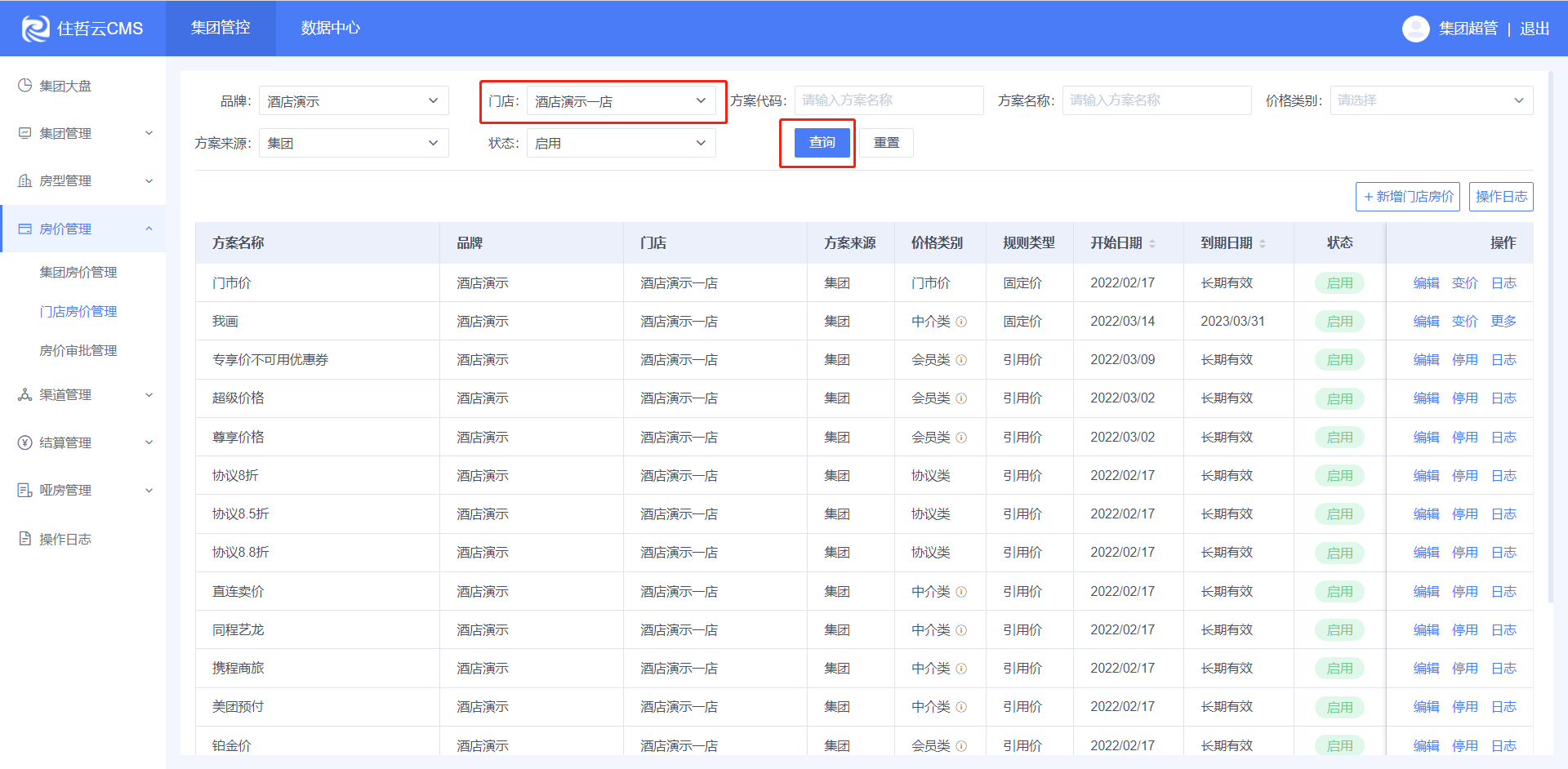Open the 状态 dropdown showing 启用

tap(621, 143)
